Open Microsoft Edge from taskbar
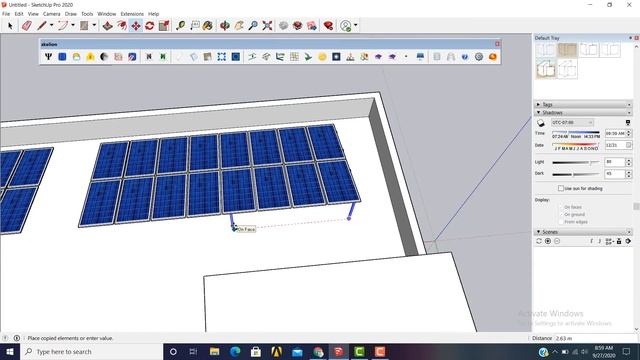This screenshot has width=640, height=360. 235,351
